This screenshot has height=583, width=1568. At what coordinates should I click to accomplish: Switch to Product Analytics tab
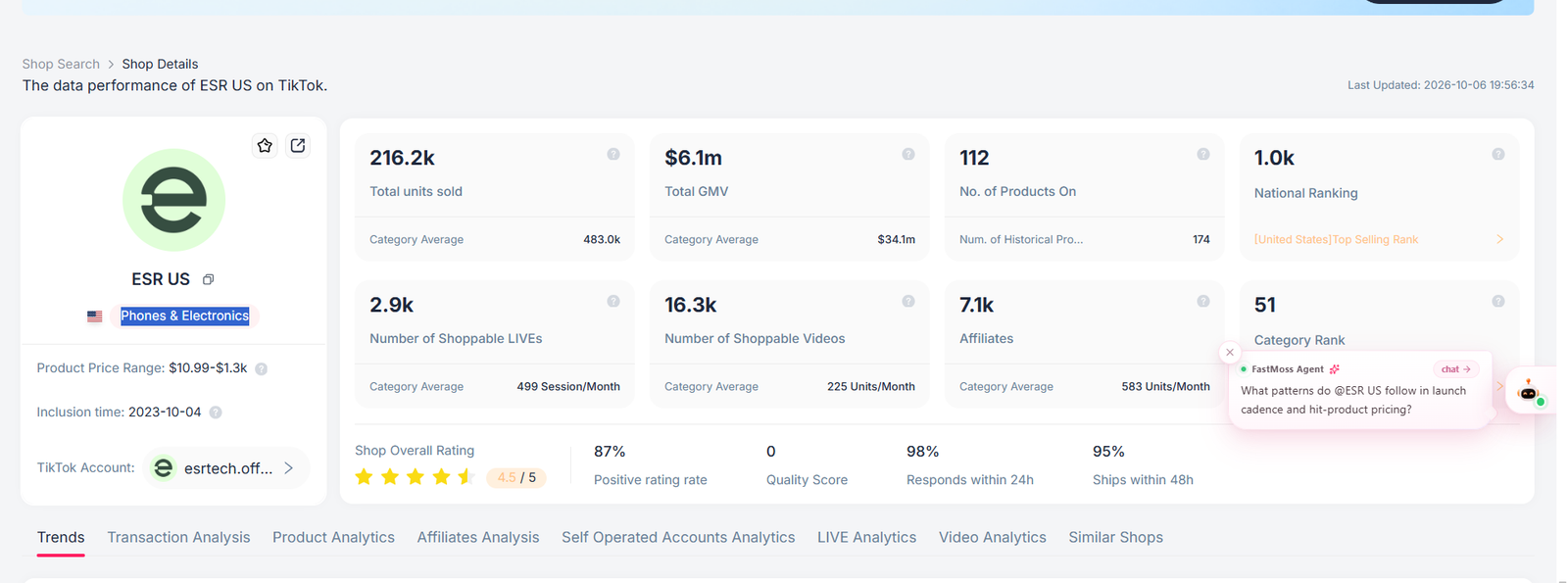333,537
